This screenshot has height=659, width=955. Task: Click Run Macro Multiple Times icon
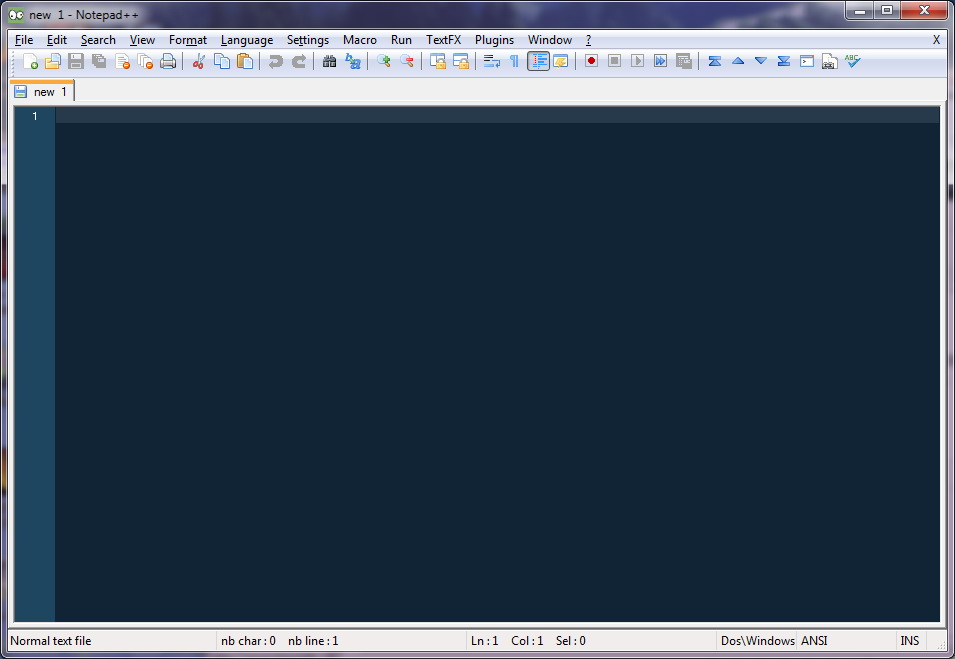pos(661,61)
